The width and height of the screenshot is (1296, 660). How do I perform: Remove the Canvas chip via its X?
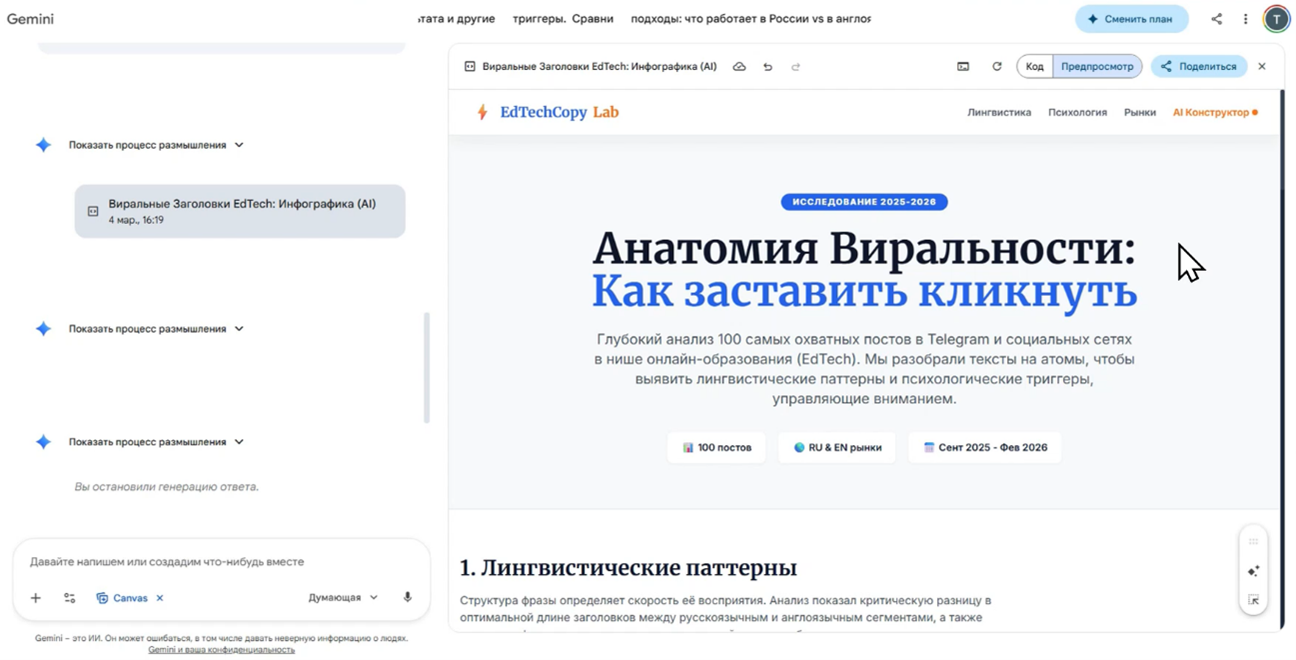coord(161,597)
